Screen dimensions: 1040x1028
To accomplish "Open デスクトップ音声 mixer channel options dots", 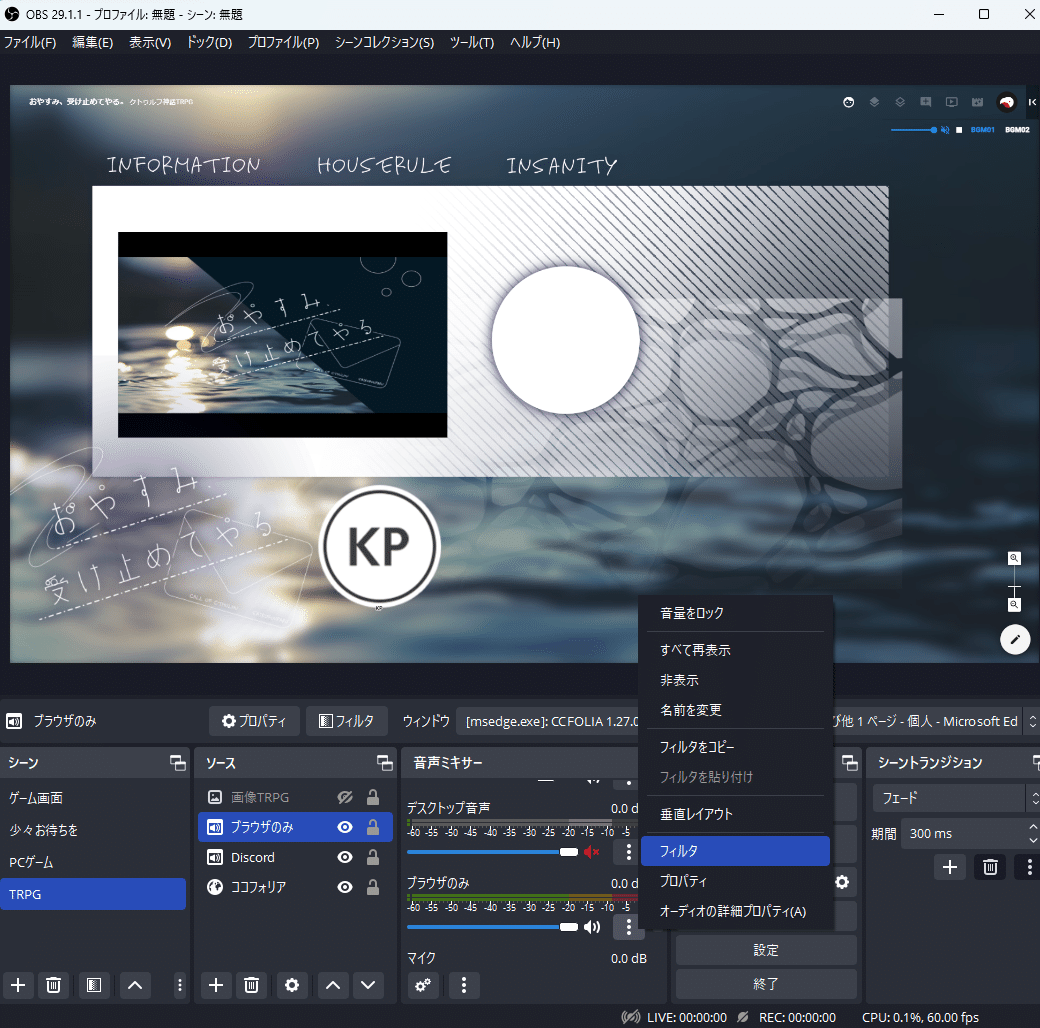I will [x=629, y=852].
